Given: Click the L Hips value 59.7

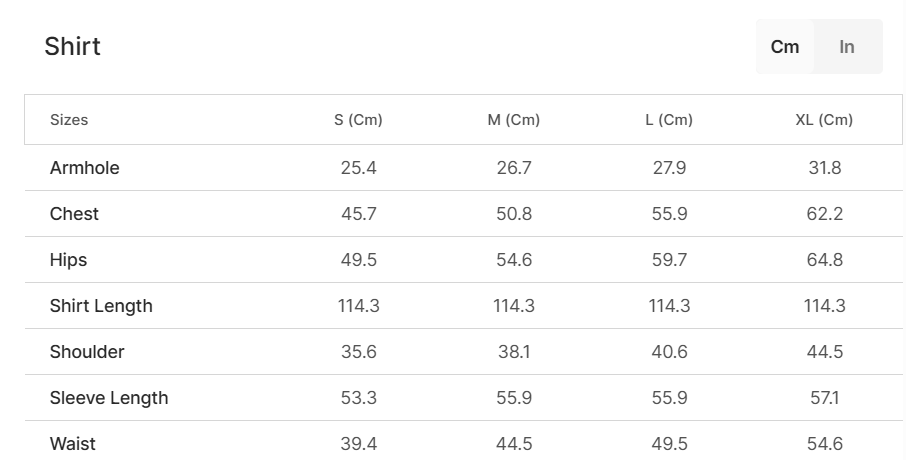Looking at the screenshot, I should 669,260.
